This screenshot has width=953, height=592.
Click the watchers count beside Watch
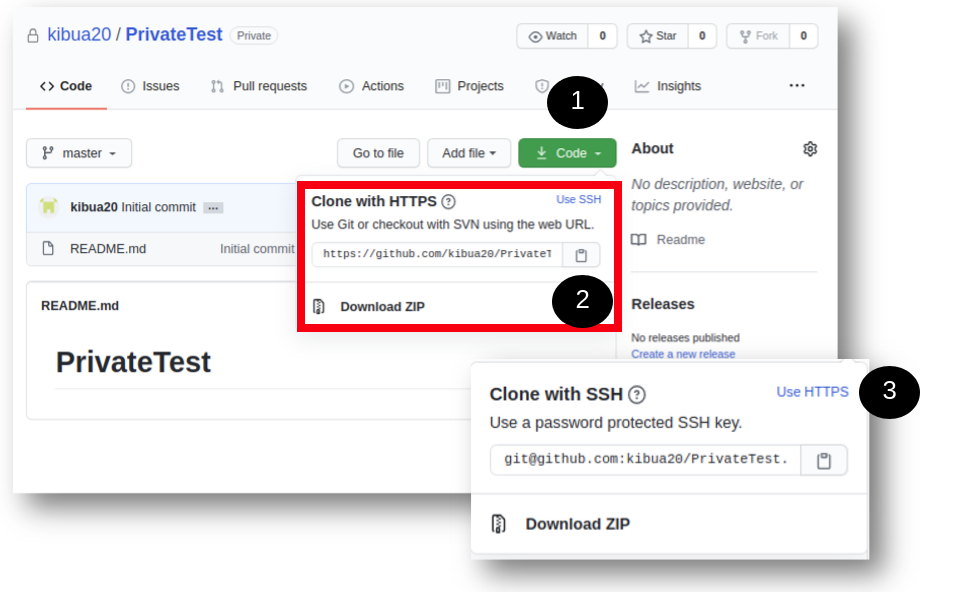602,36
